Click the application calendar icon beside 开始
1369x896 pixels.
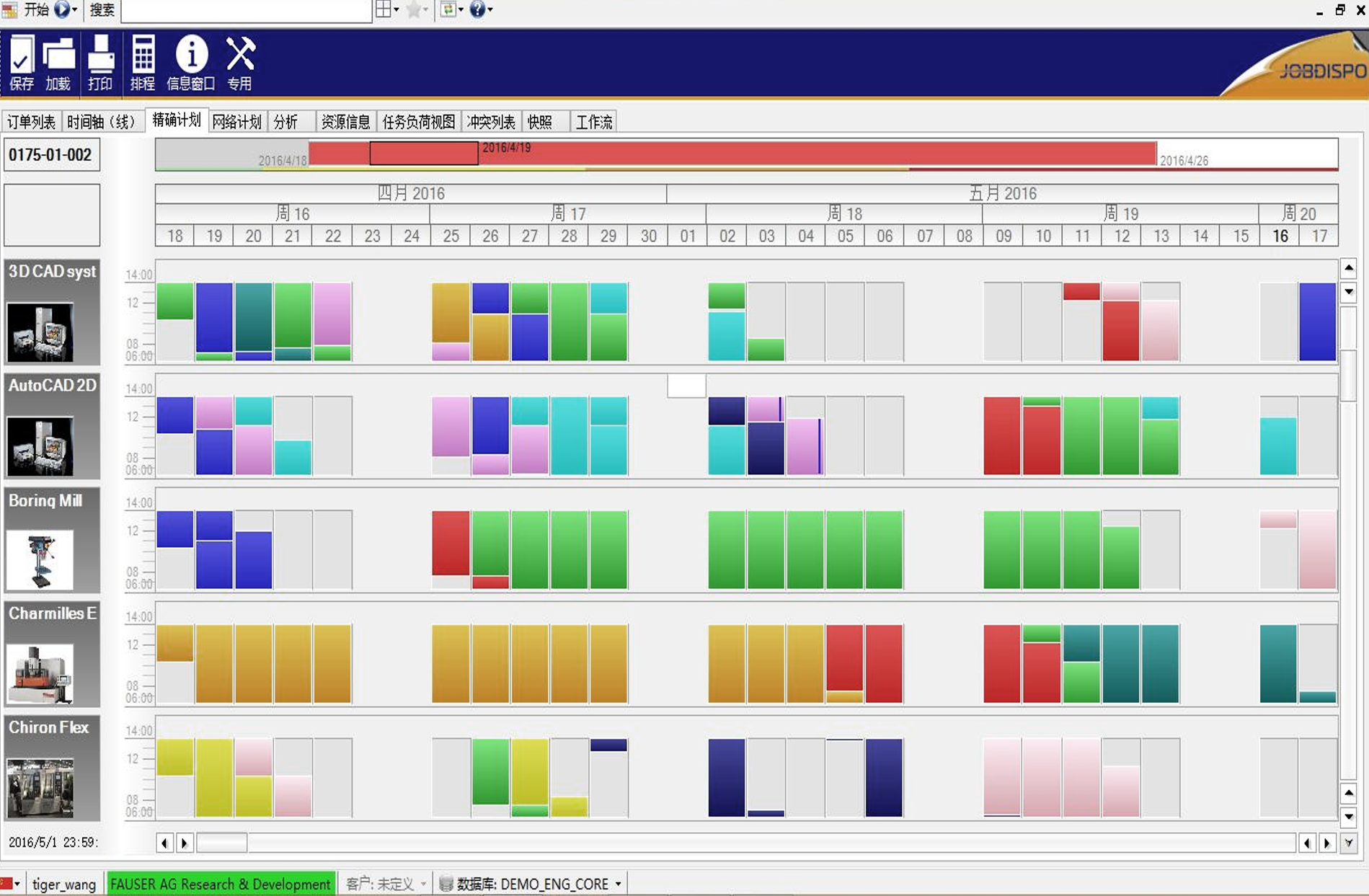(9, 9)
